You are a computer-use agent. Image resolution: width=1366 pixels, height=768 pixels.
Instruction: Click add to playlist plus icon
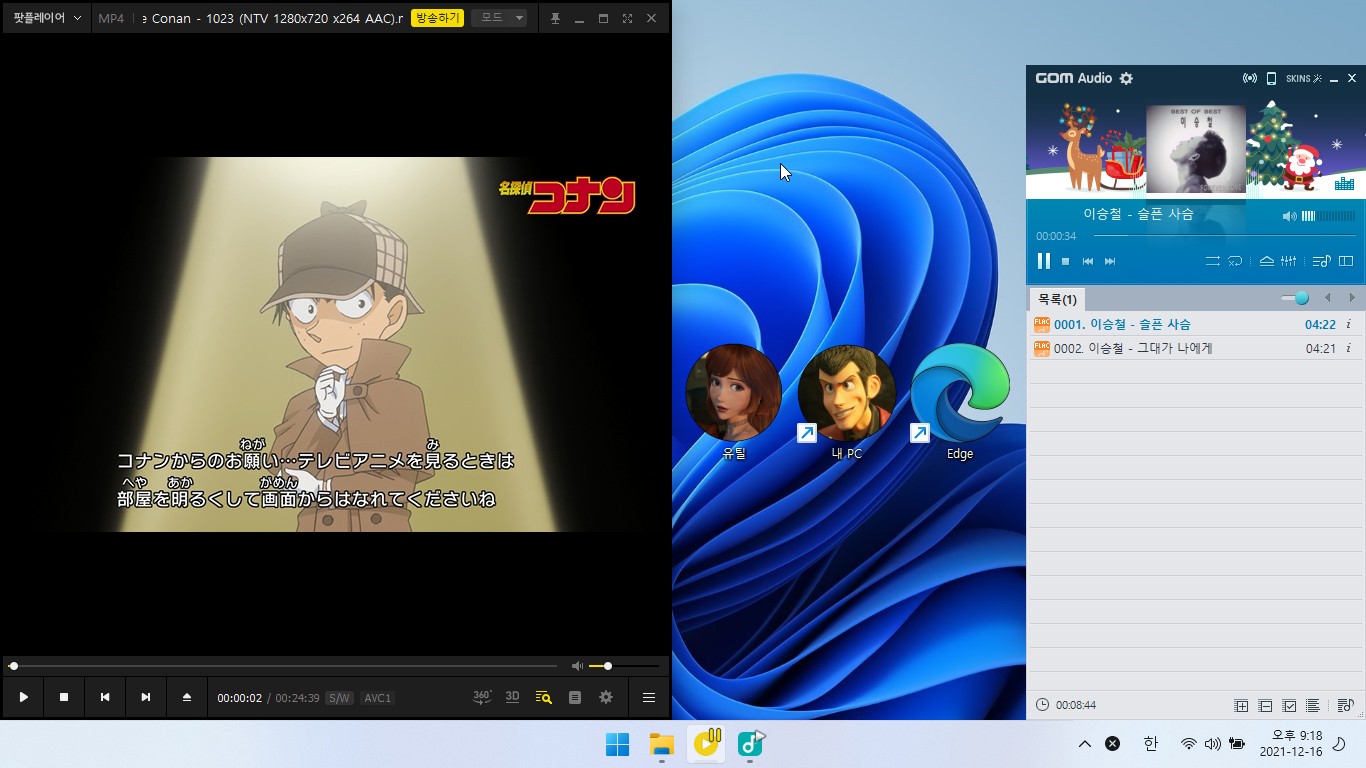click(x=1242, y=706)
